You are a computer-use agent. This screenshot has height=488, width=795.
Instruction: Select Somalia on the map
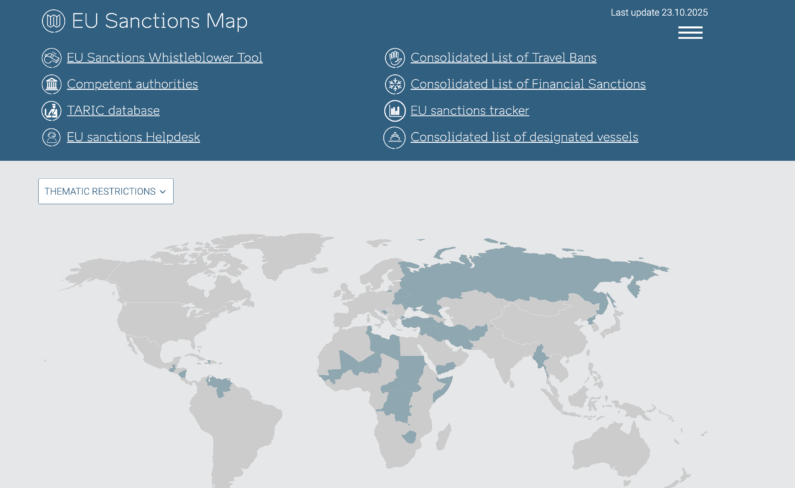443,389
